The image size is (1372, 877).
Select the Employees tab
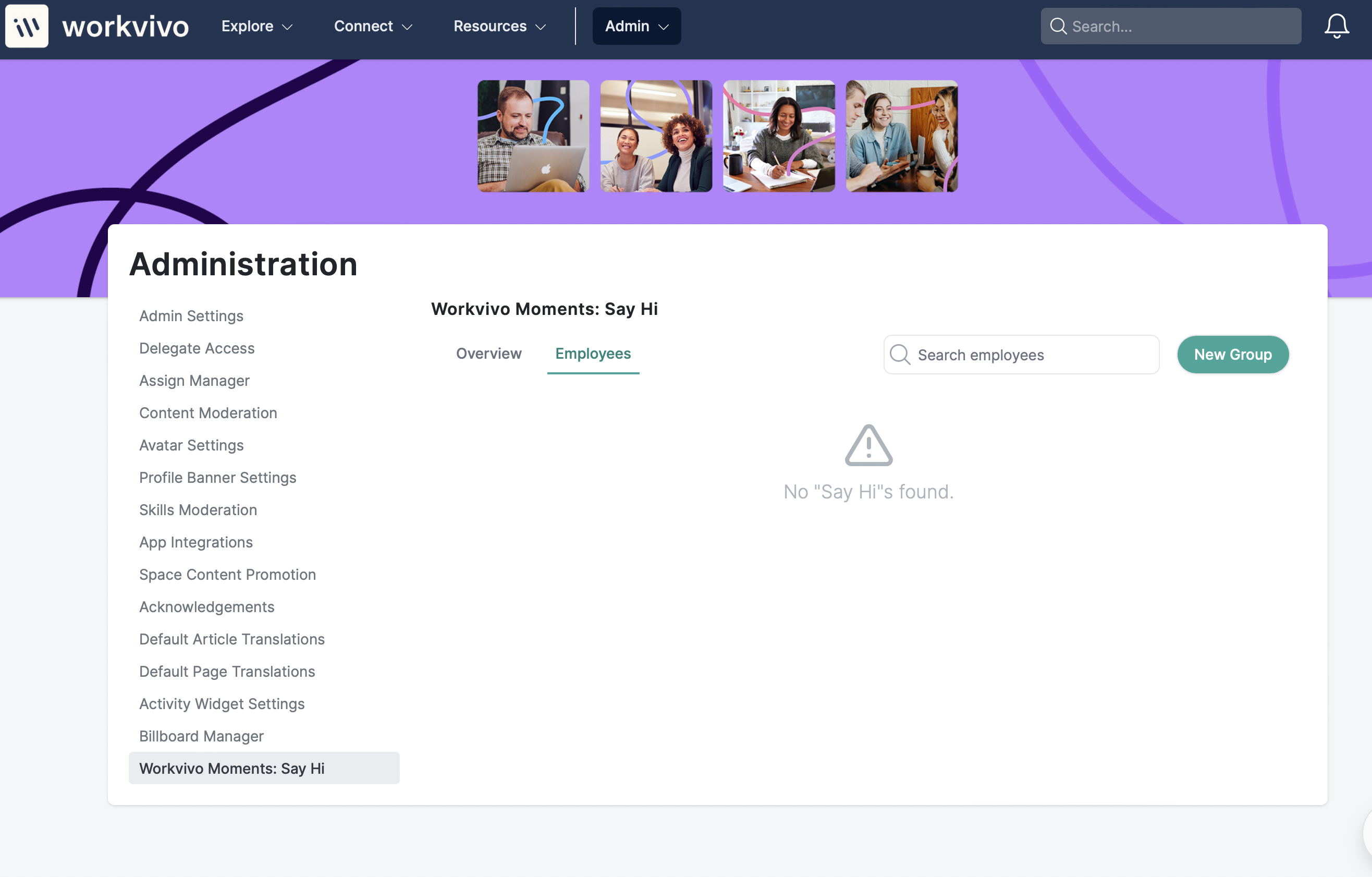[x=593, y=354]
